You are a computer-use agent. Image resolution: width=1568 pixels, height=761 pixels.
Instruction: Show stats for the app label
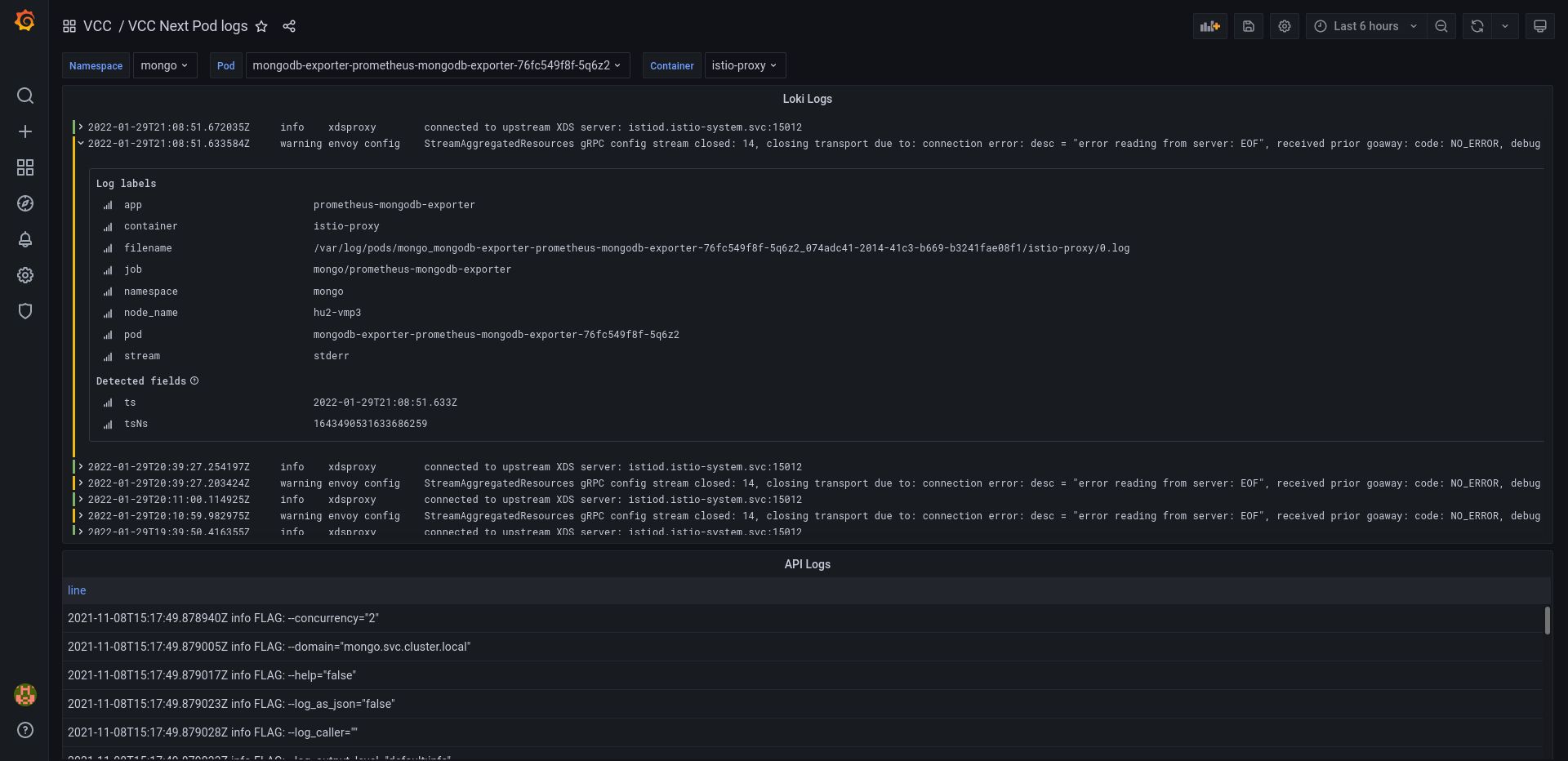point(108,206)
